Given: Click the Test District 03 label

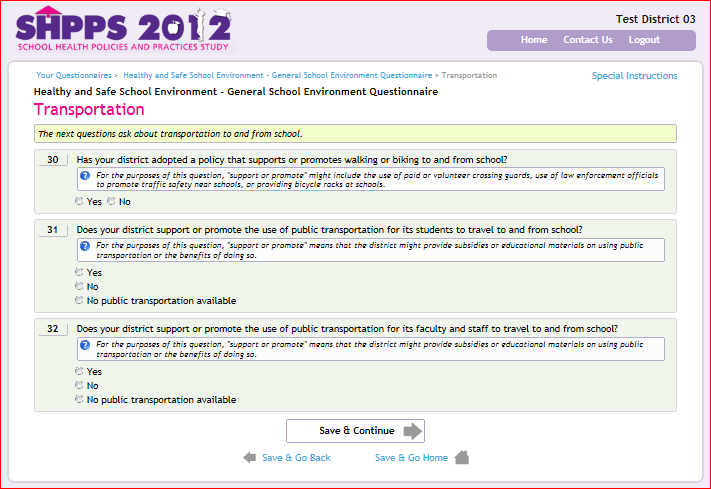Looking at the screenshot, I should click(655, 19).
